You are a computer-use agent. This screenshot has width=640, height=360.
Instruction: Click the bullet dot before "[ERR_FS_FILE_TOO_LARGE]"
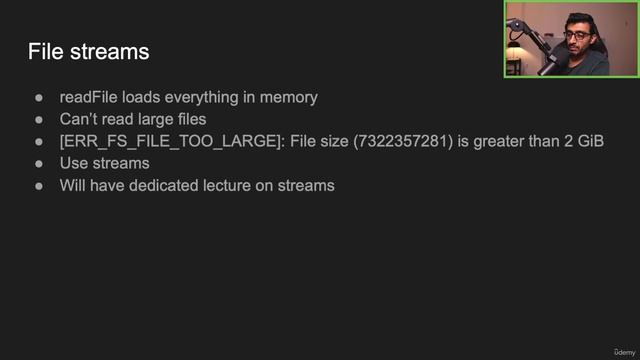(39, 142)
